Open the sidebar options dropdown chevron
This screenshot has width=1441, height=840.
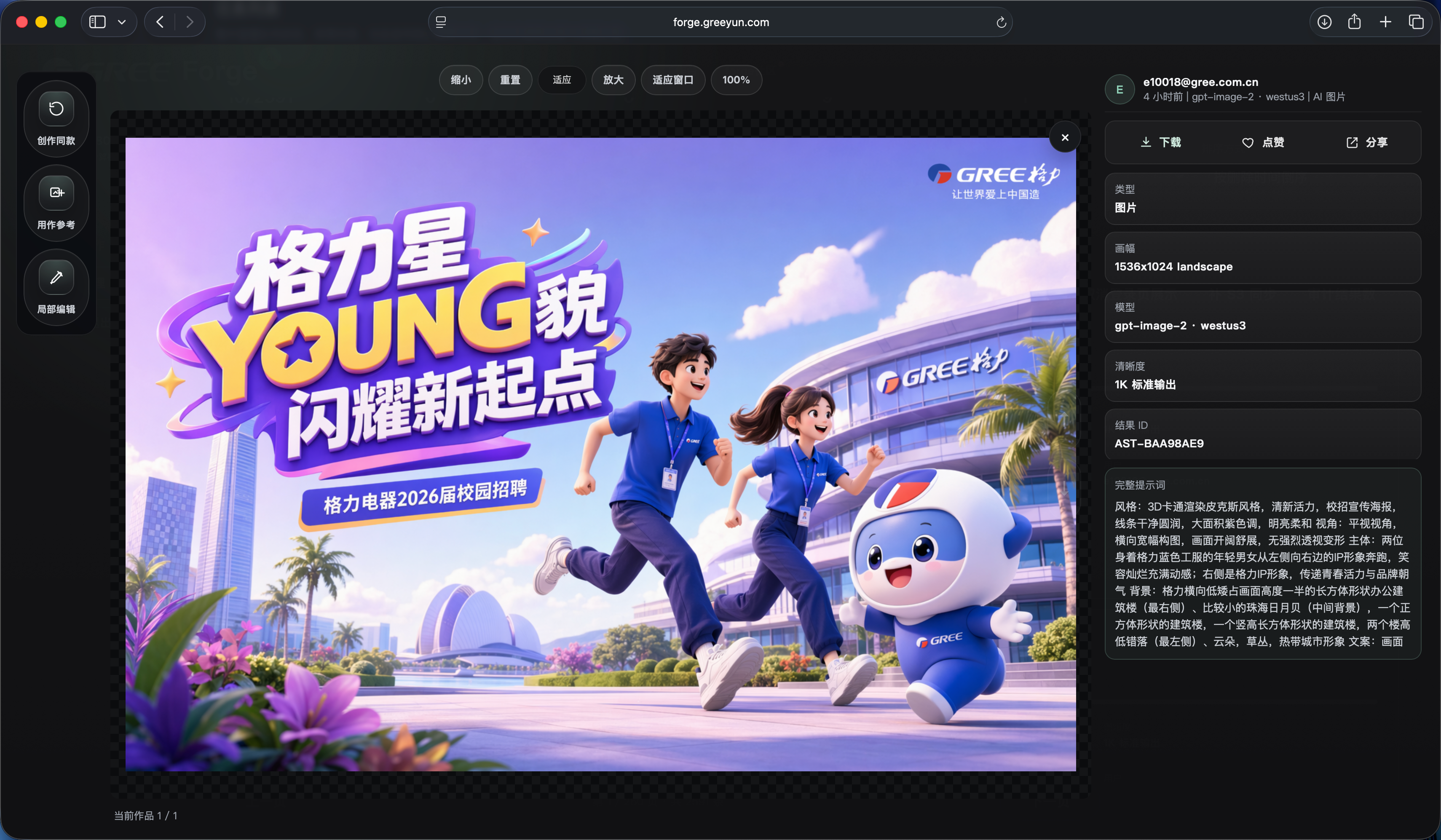[x=122, y=22]
